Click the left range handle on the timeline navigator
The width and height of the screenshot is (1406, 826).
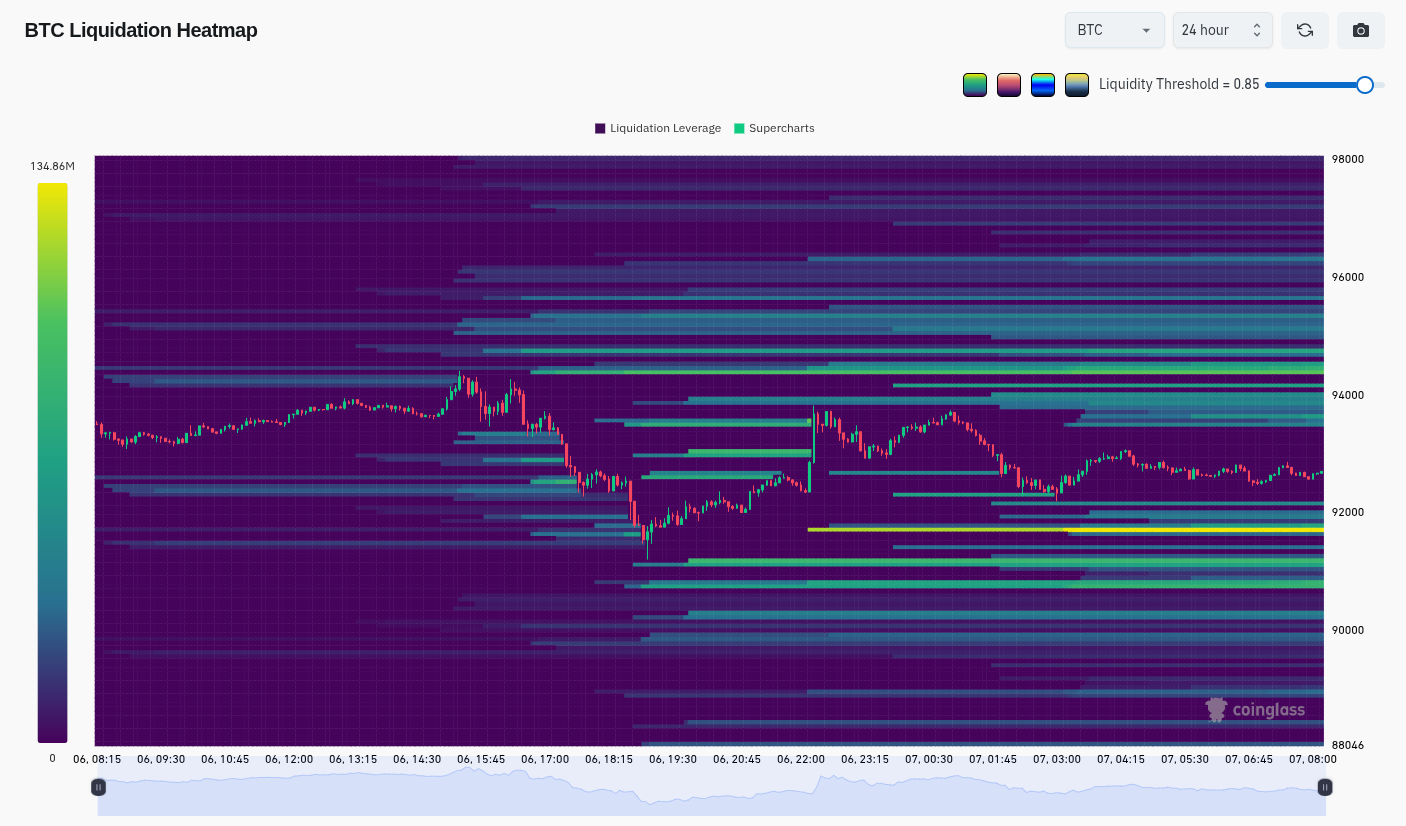98,787
